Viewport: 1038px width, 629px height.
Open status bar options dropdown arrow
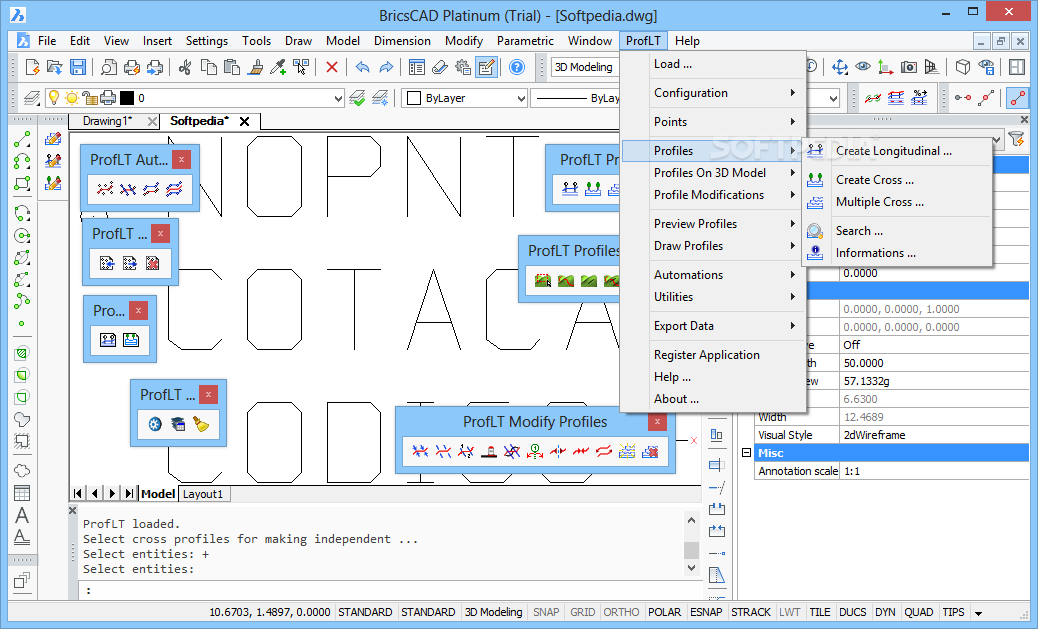pyautogui.click(x=978, y=613)
